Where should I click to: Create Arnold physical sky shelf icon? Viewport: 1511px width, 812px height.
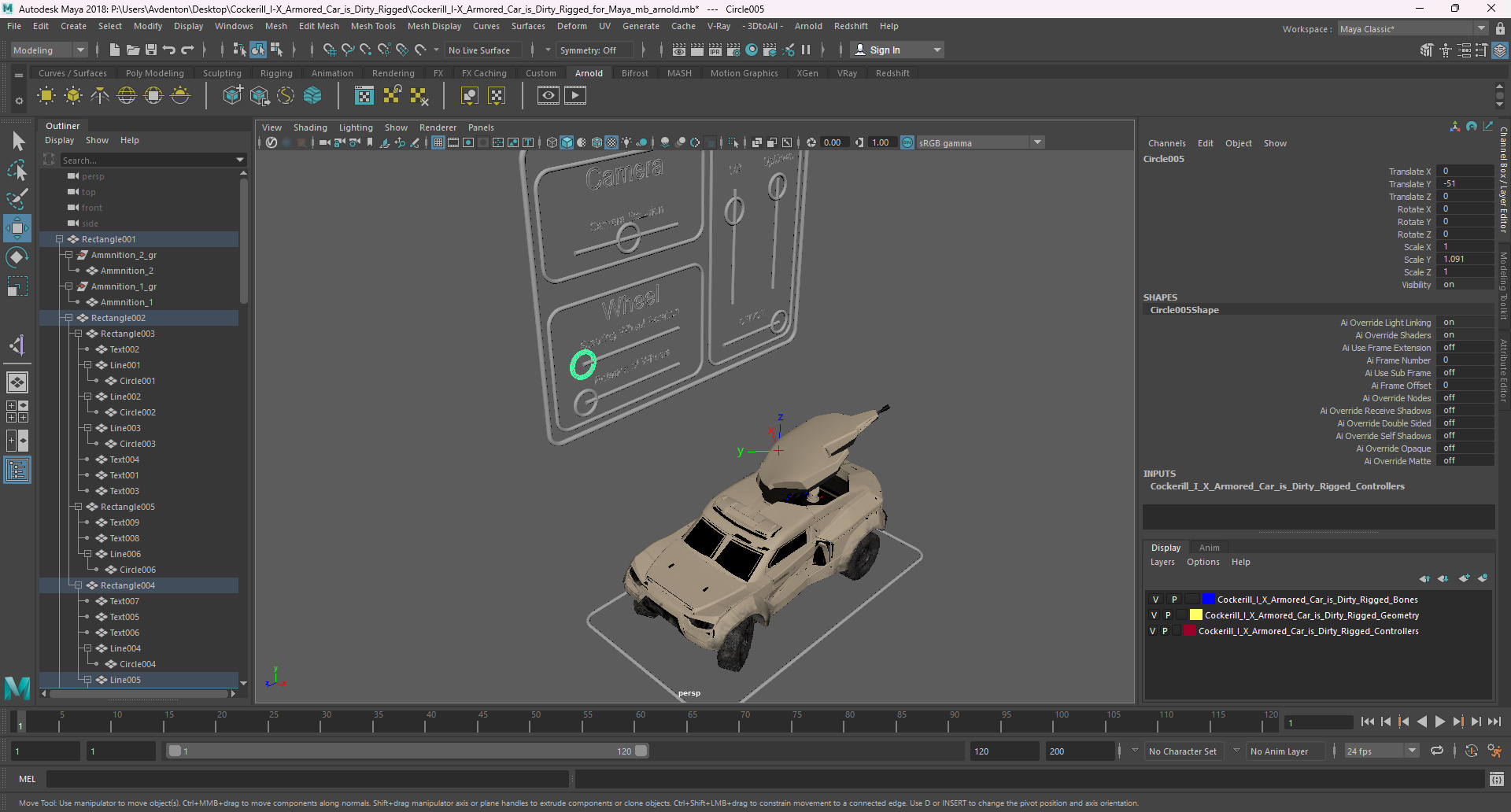(180, 96)
